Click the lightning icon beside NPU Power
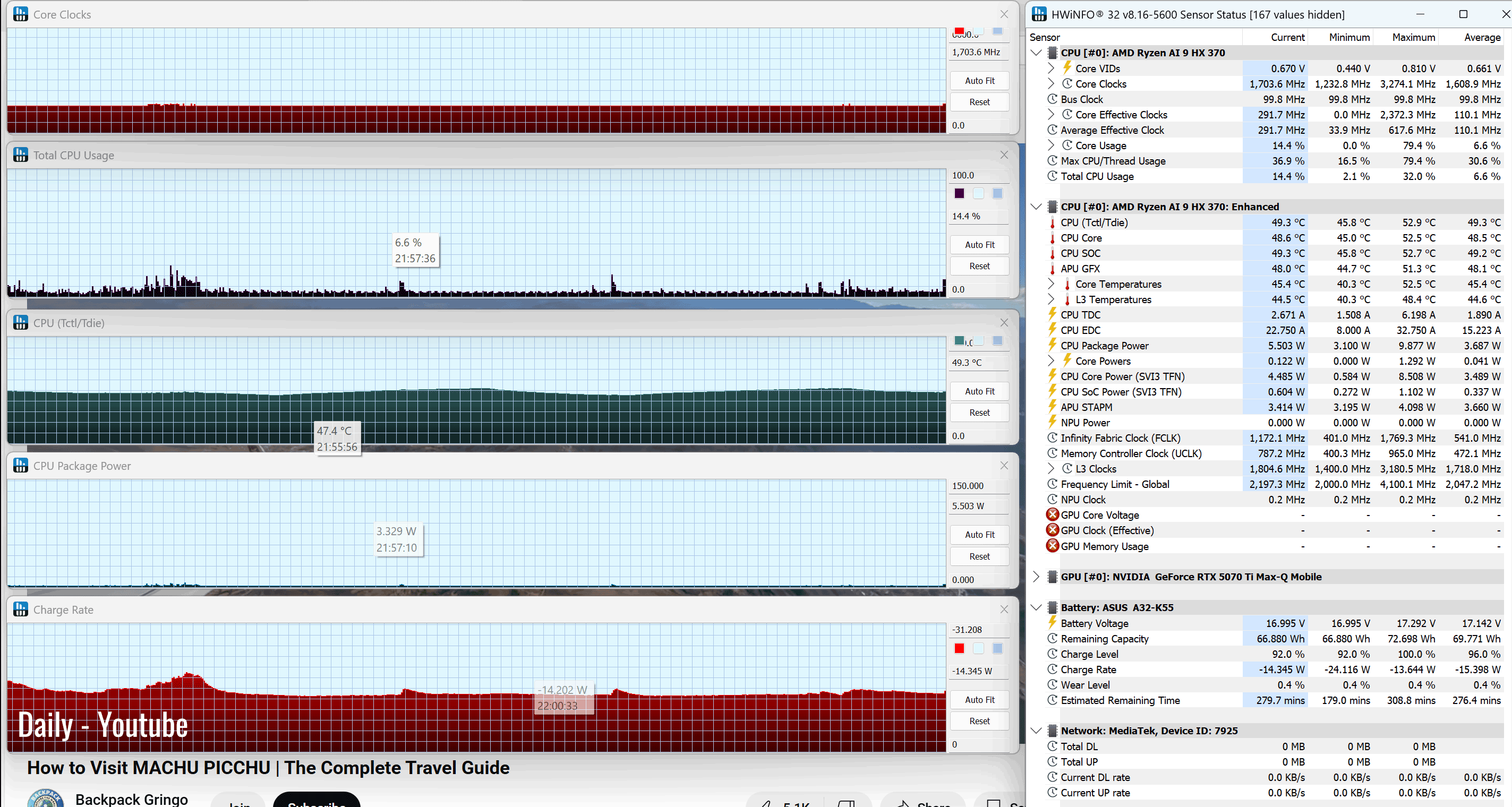Viewport: 1512px width, 807px height. pos(1053,422)
